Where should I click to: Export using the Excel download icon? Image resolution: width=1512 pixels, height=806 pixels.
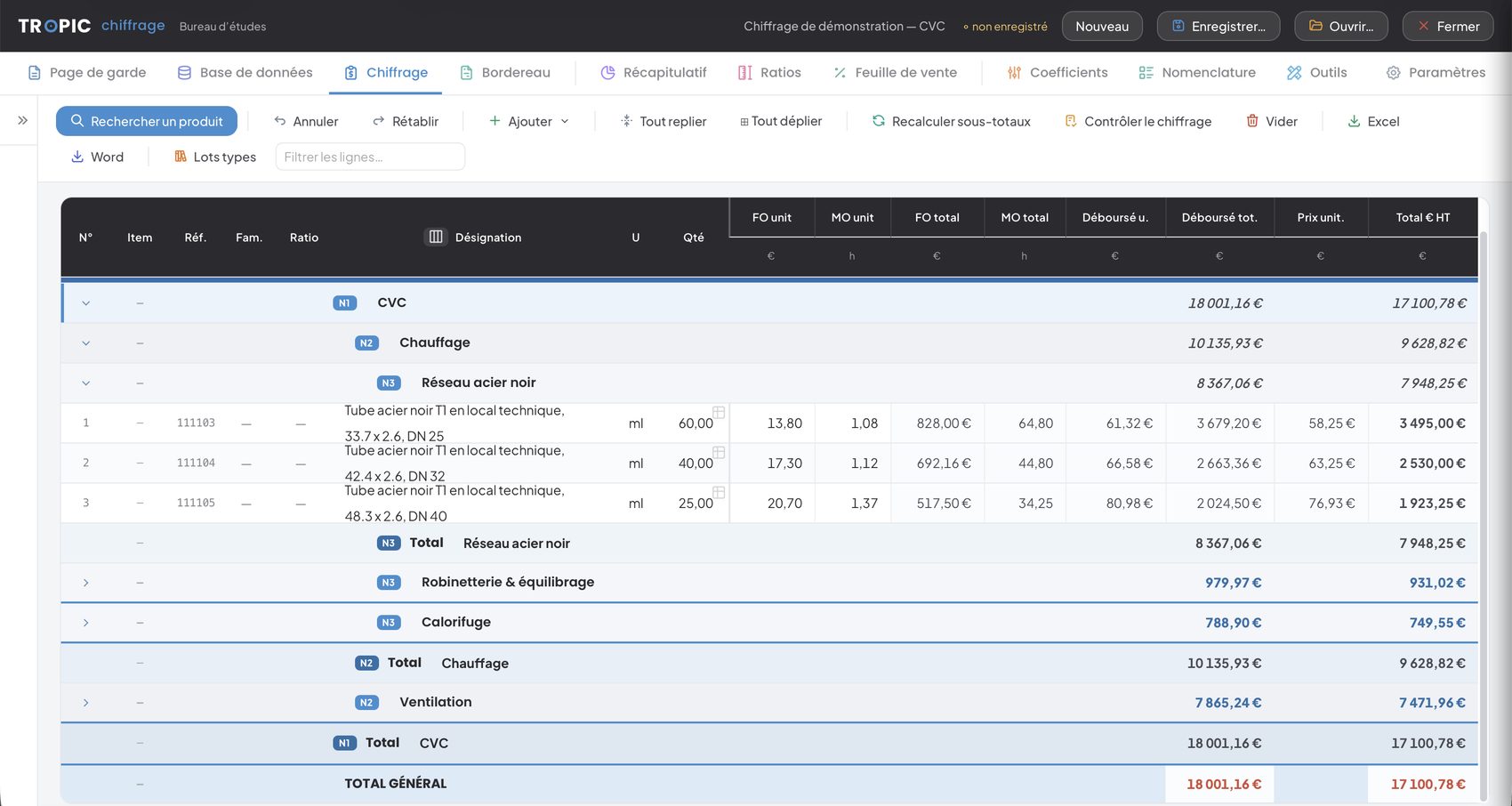pos(1354,121)
